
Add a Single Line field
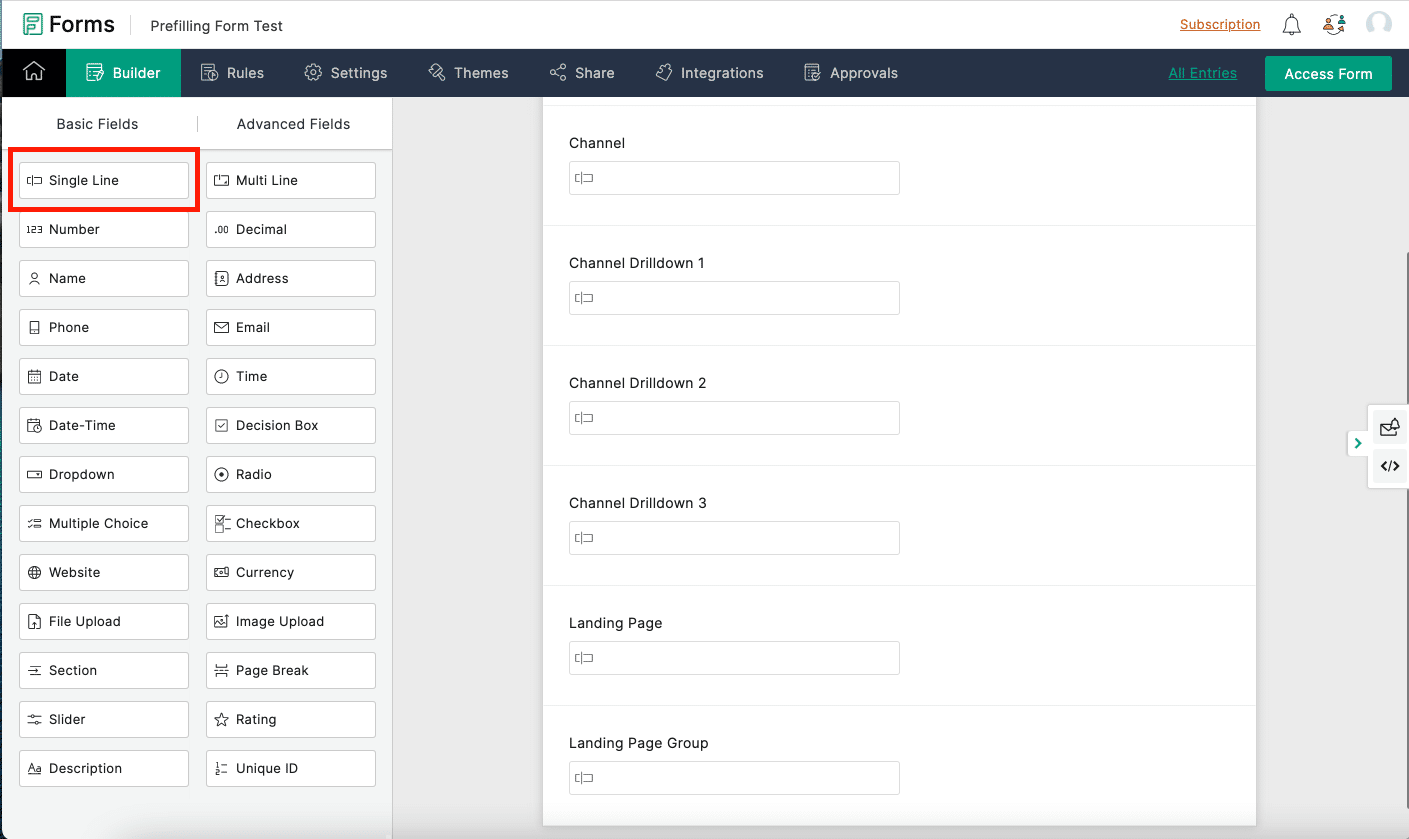pyautogui.click(x=104, y=180)
